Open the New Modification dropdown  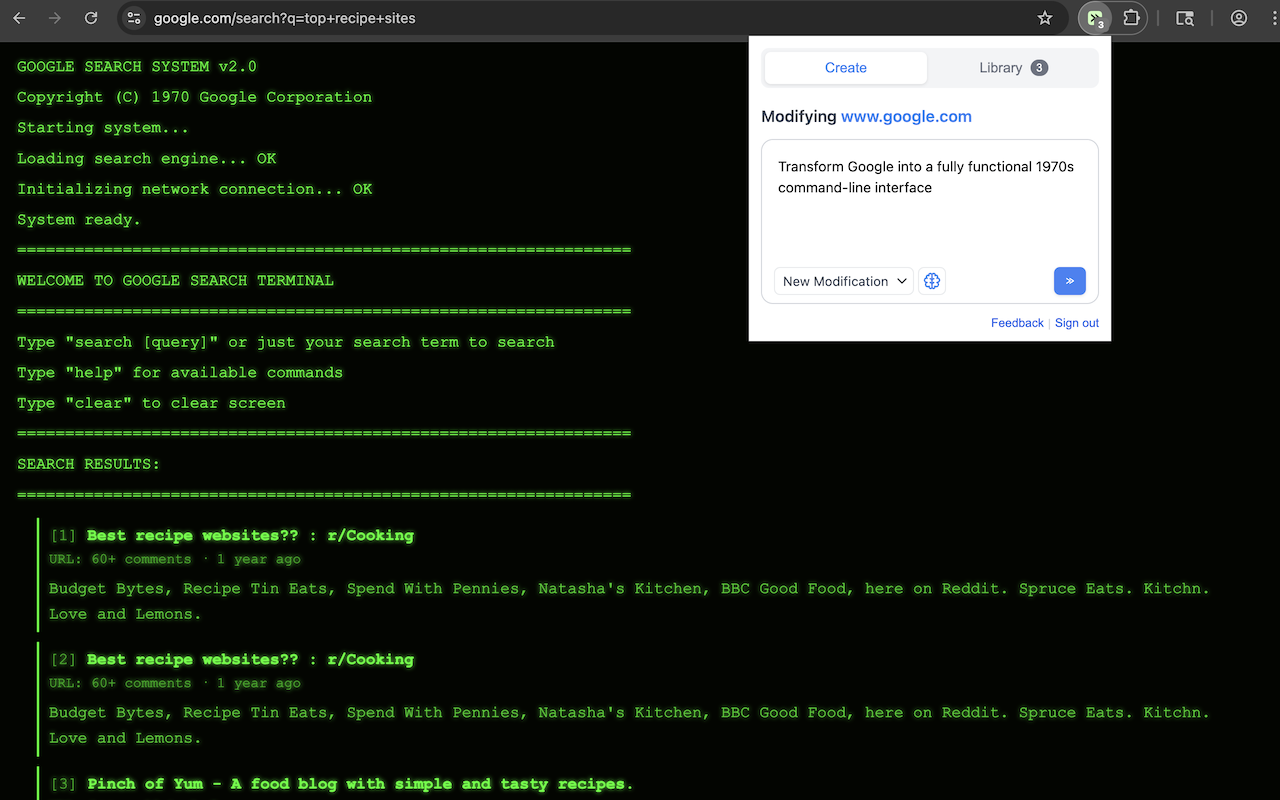(842, 281)
